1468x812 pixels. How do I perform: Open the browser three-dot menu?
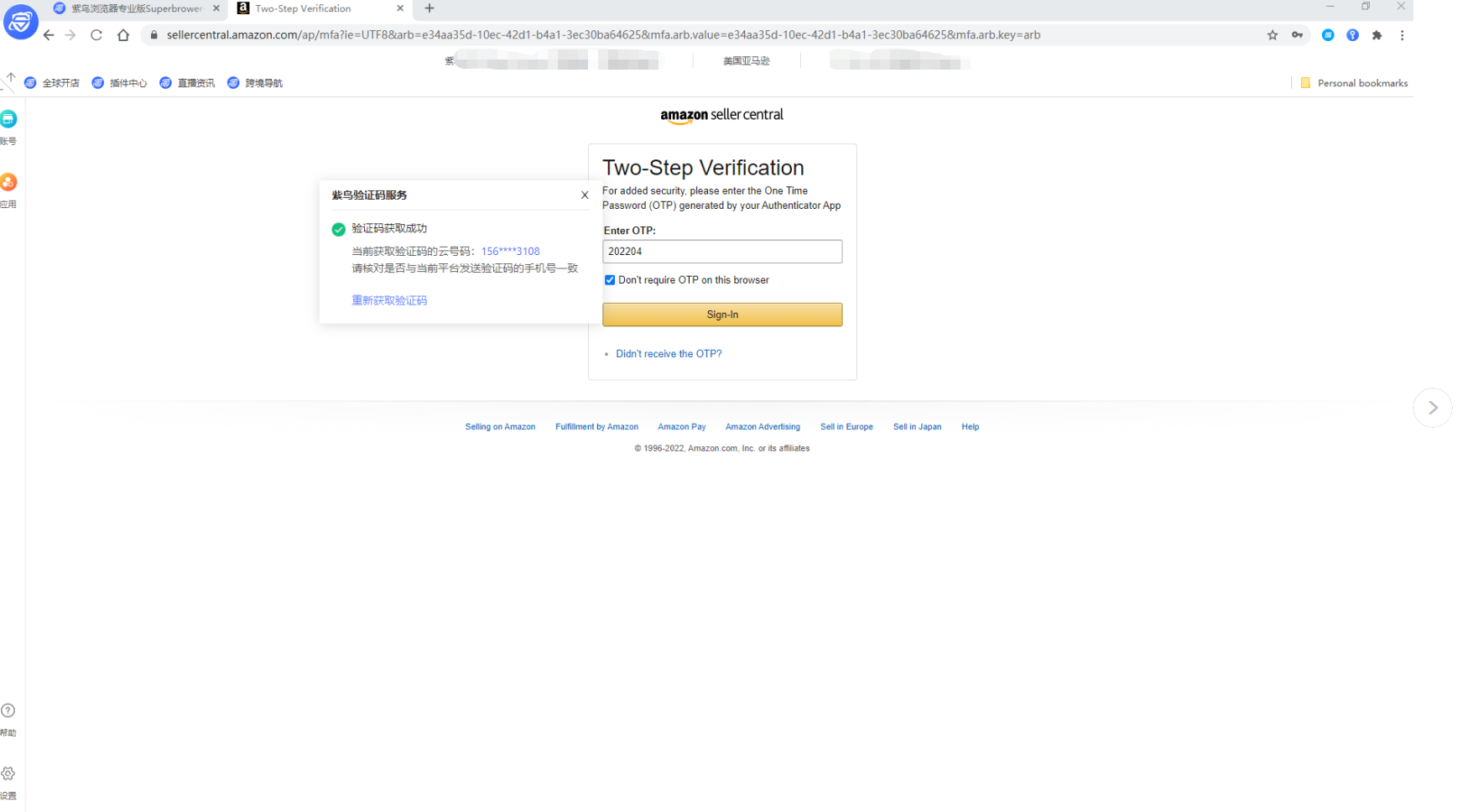(x=1402, y=35)
